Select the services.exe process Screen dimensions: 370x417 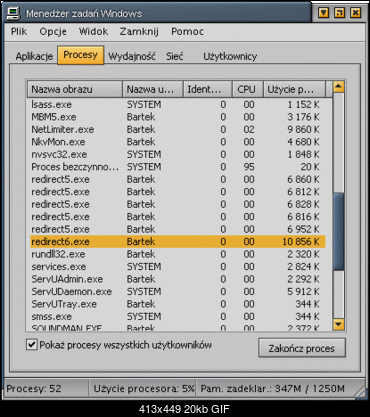[177, 267]
